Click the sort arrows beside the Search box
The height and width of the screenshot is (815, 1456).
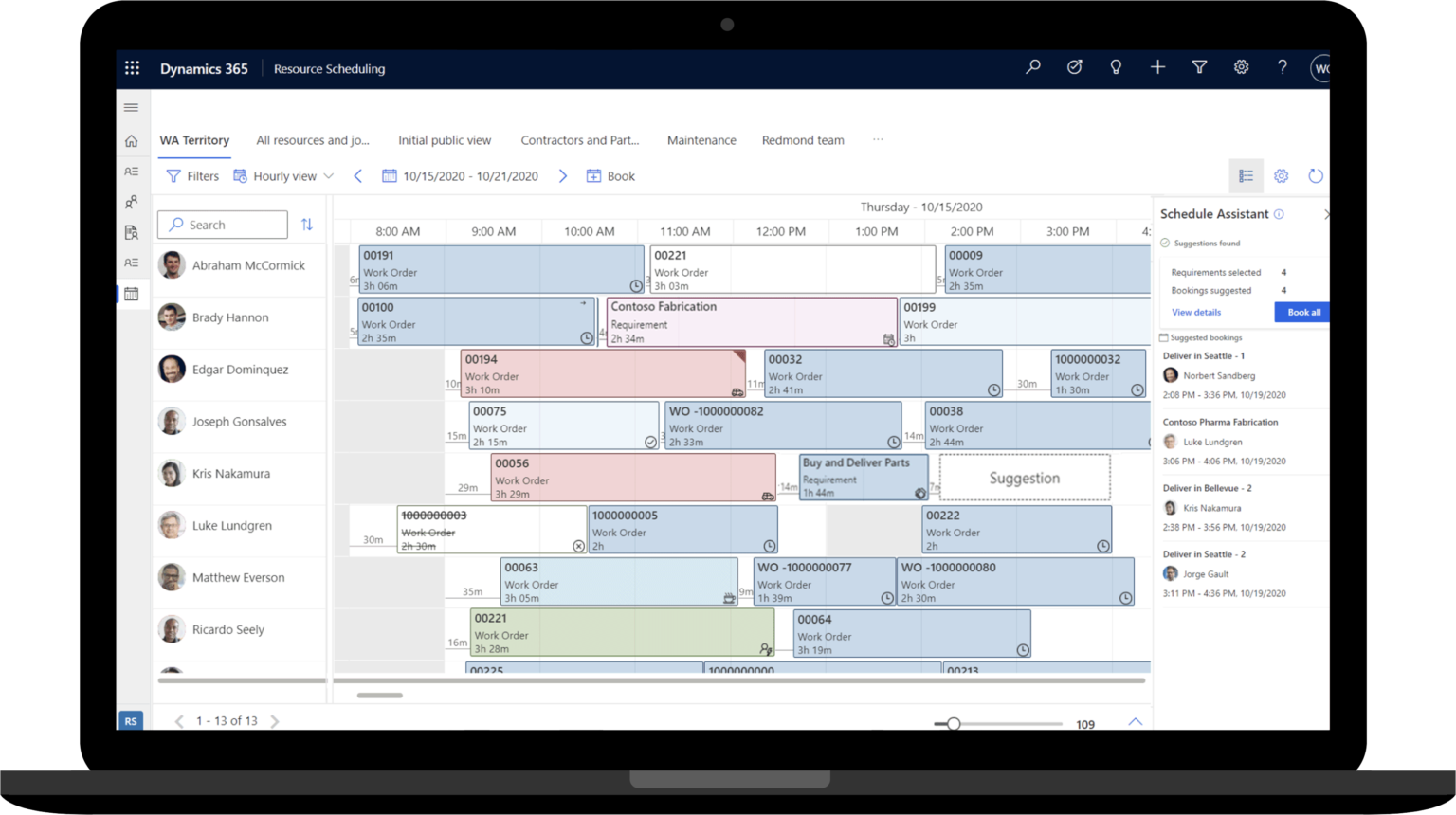coord(306,225)
